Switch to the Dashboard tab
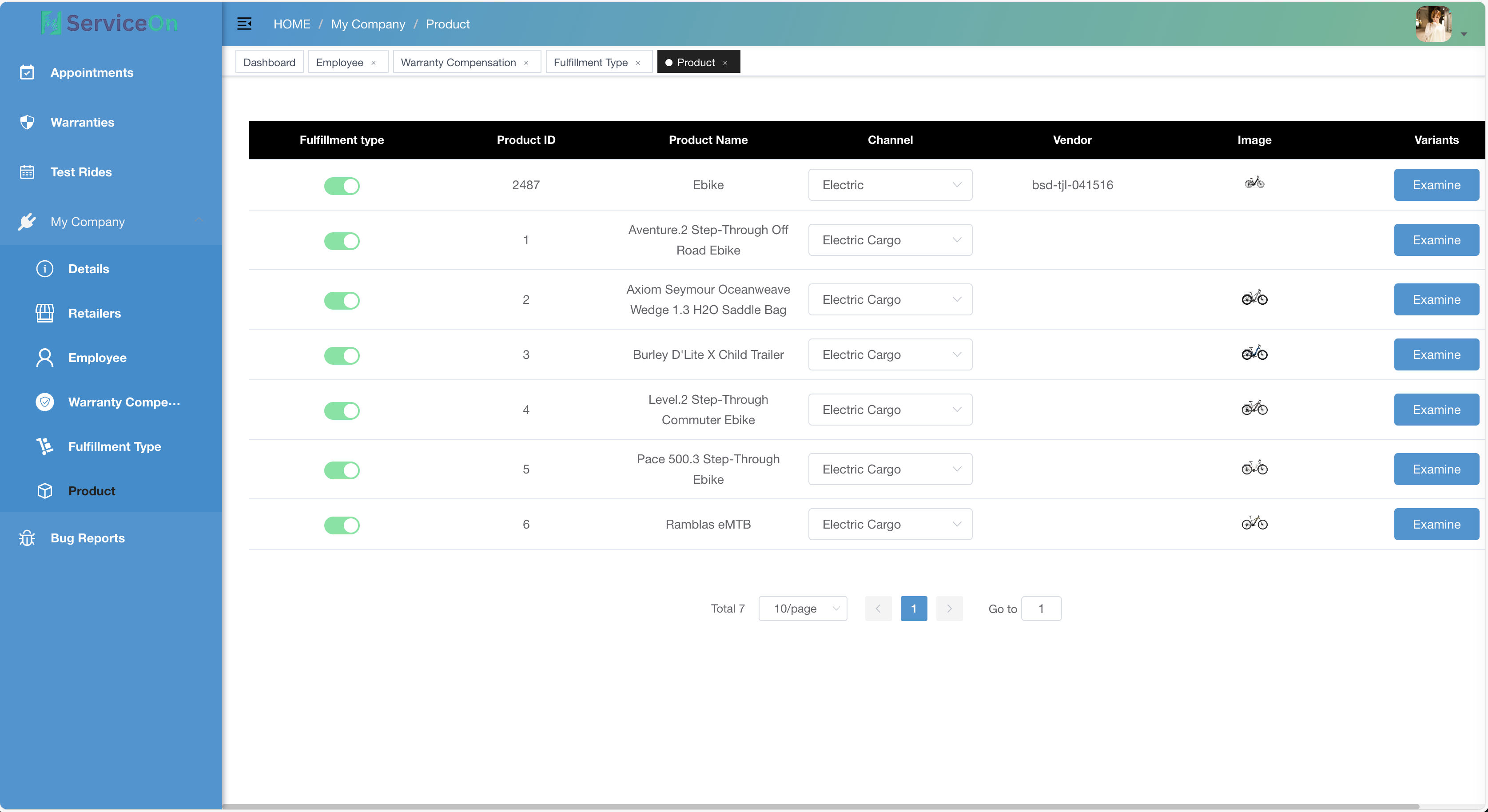 coord(269,62)
